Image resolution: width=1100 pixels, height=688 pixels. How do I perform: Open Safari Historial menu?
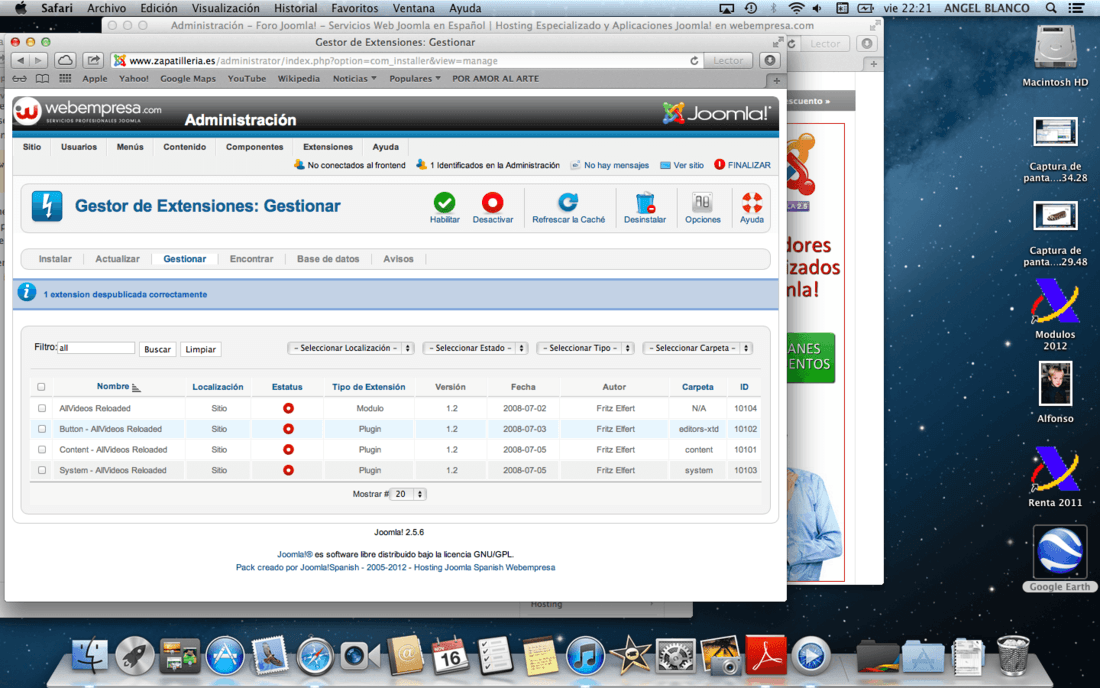pos(295,8)
